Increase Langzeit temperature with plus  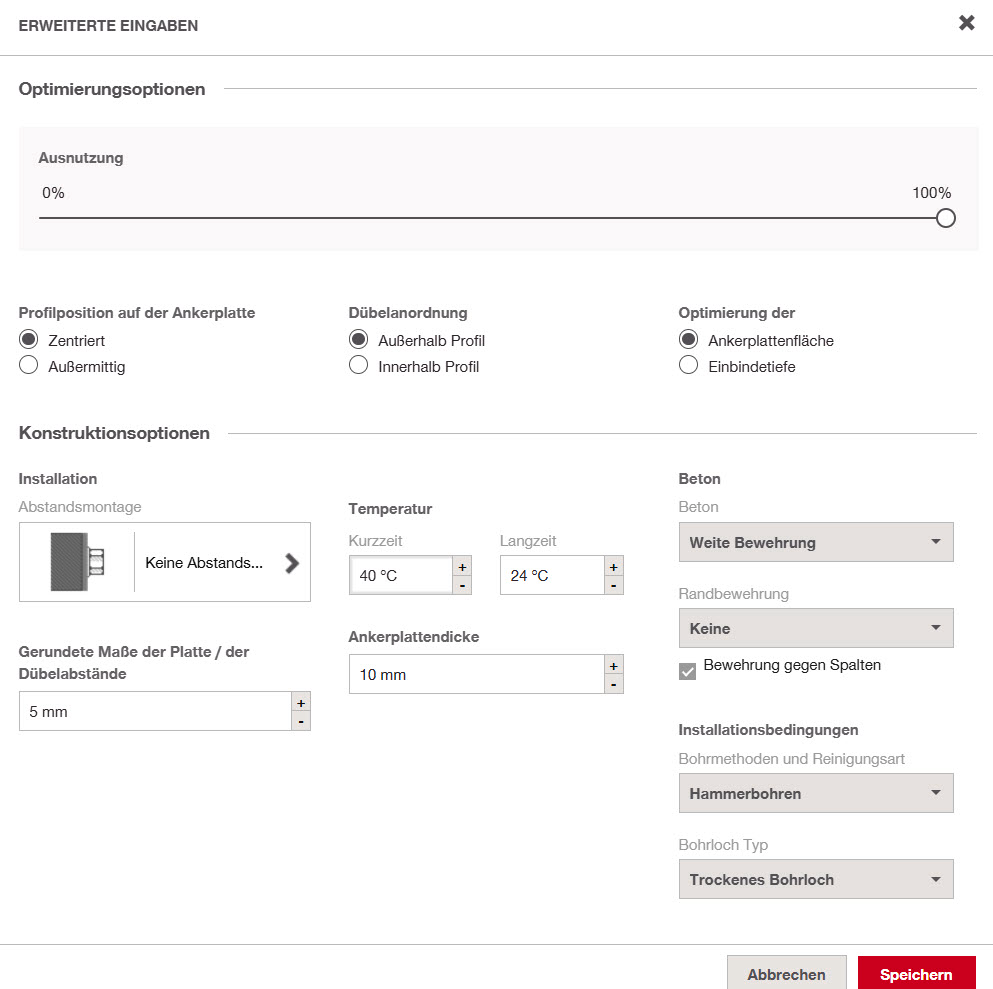point(614,567)
